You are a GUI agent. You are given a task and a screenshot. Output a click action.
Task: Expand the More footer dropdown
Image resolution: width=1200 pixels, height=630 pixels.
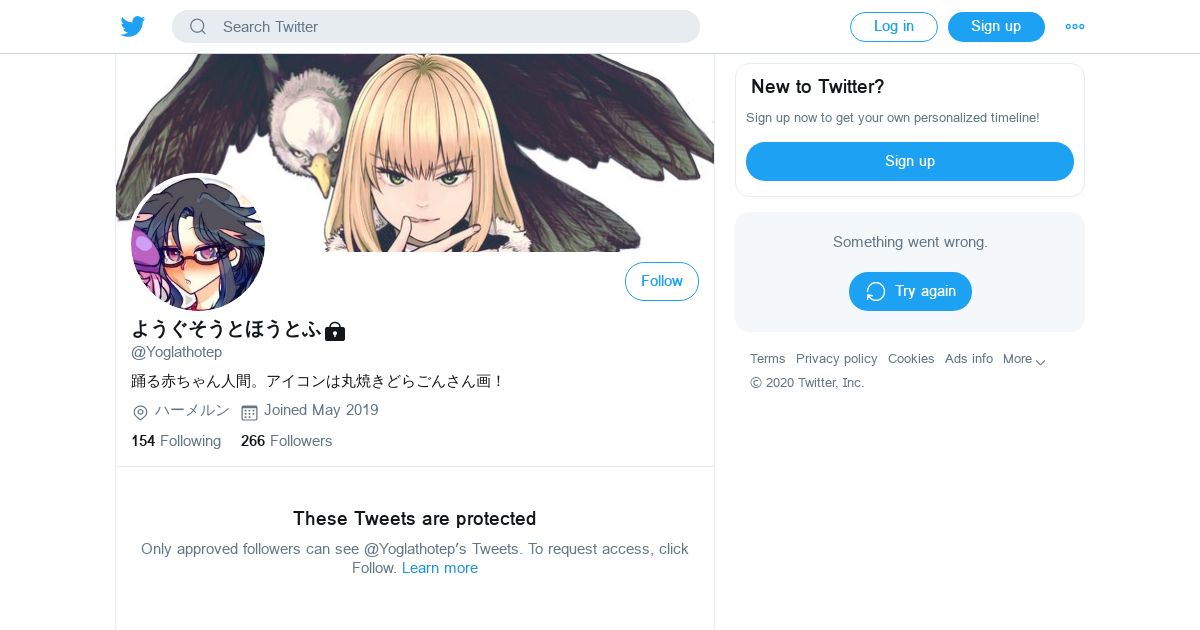tap(1024, 359)
